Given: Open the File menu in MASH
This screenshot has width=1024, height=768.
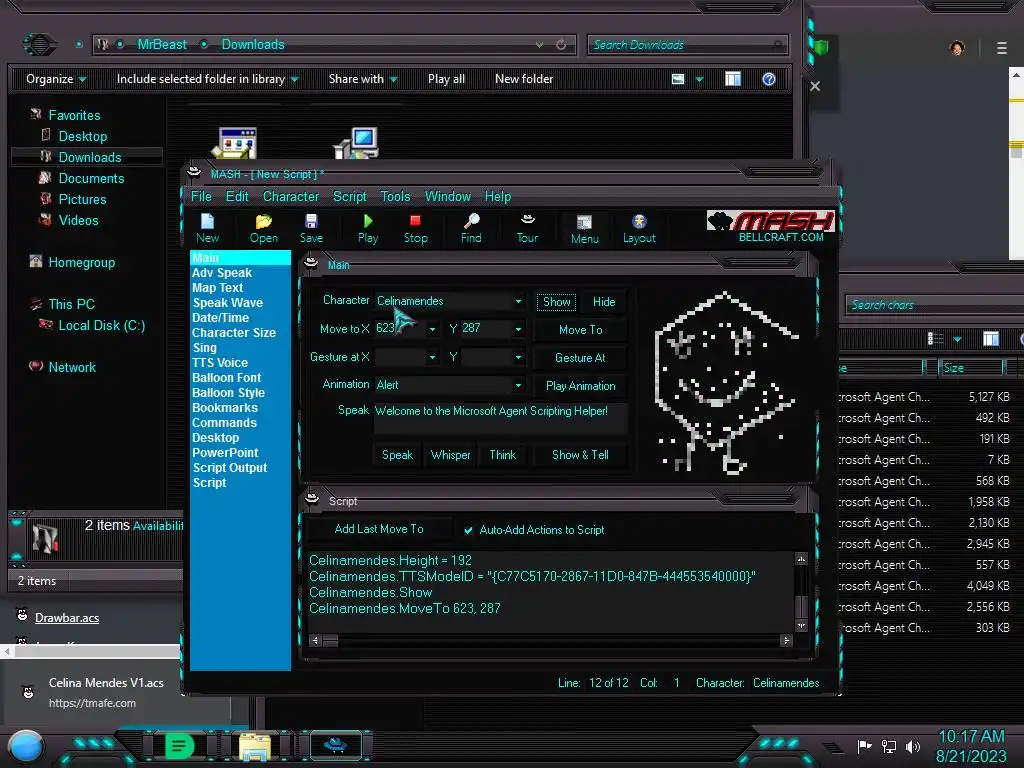Looking at the screenshot, I should coord(201,197).
